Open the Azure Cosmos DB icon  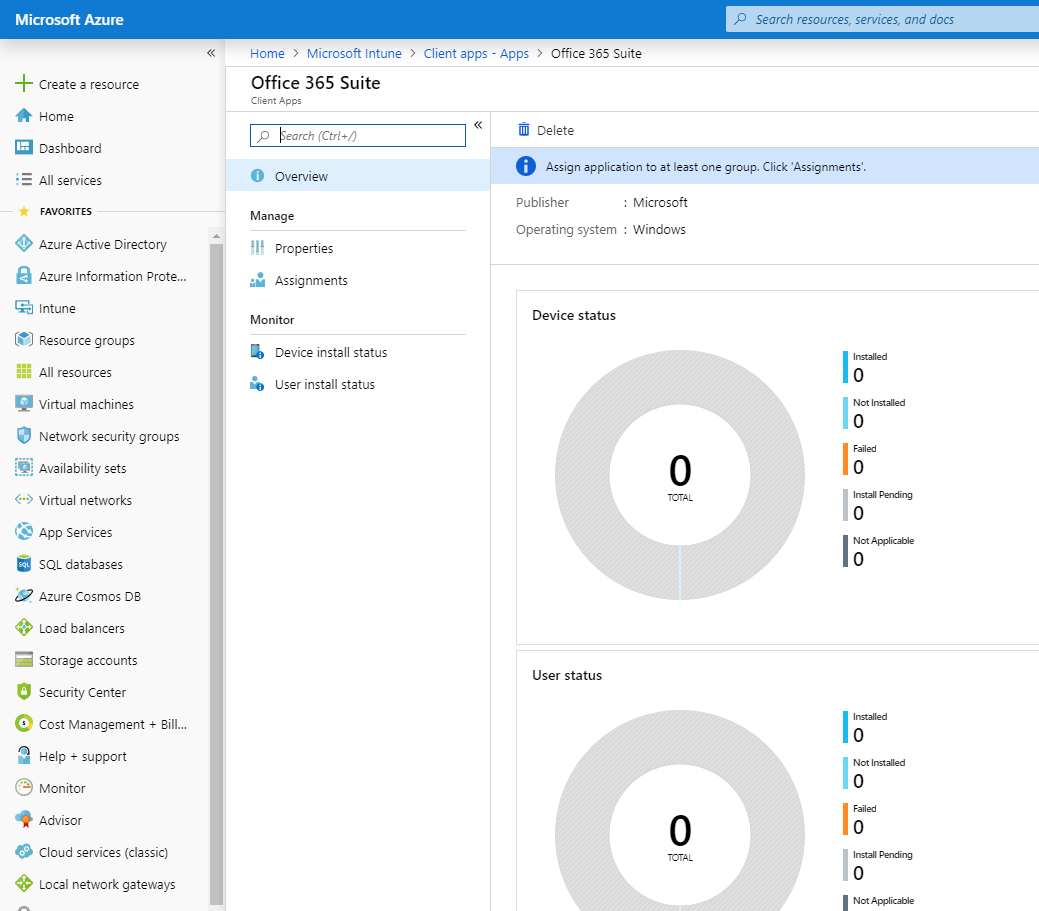click(24, 596)
